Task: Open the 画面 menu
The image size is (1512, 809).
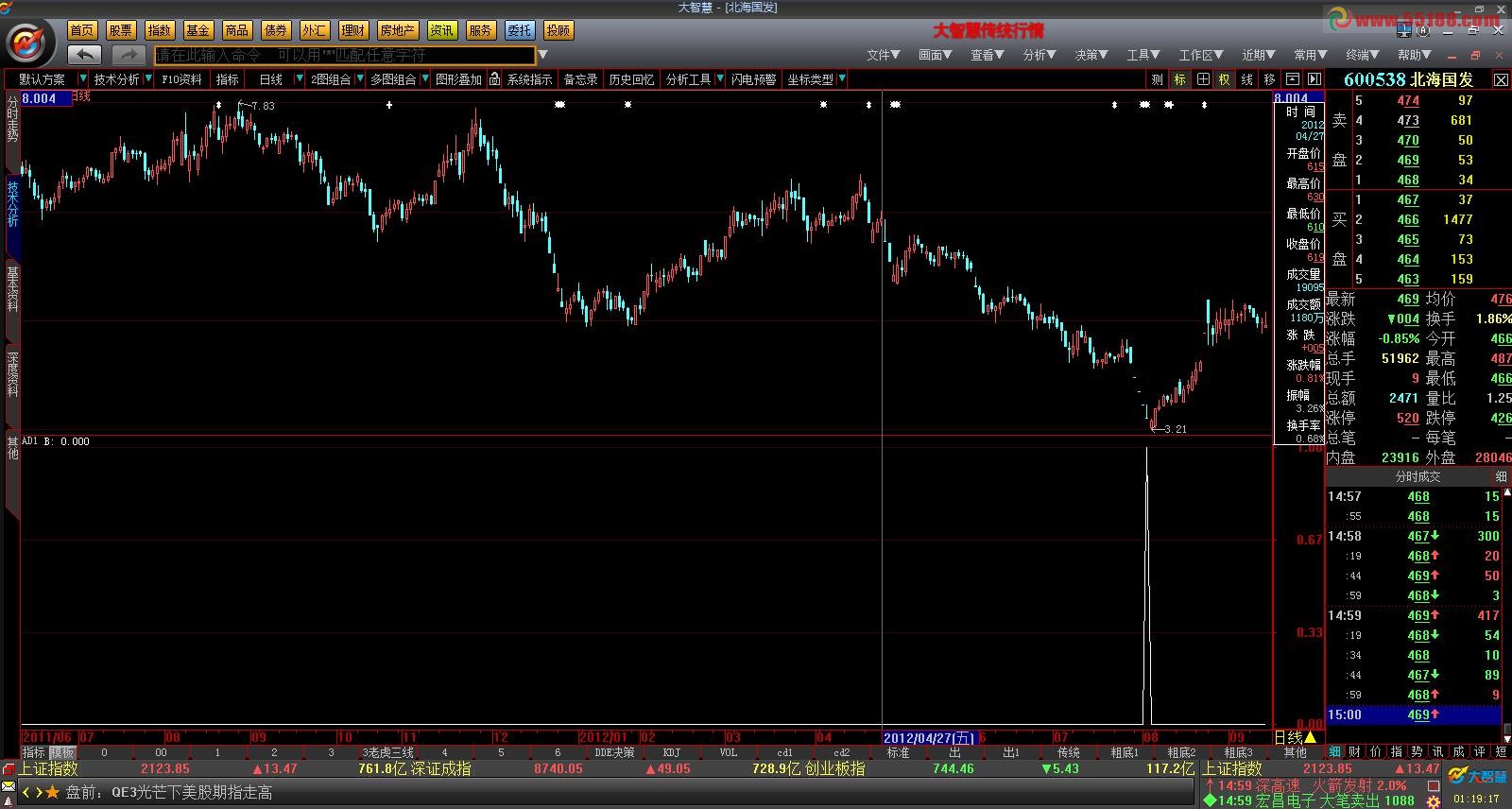Action: click(x=936, y=55)
